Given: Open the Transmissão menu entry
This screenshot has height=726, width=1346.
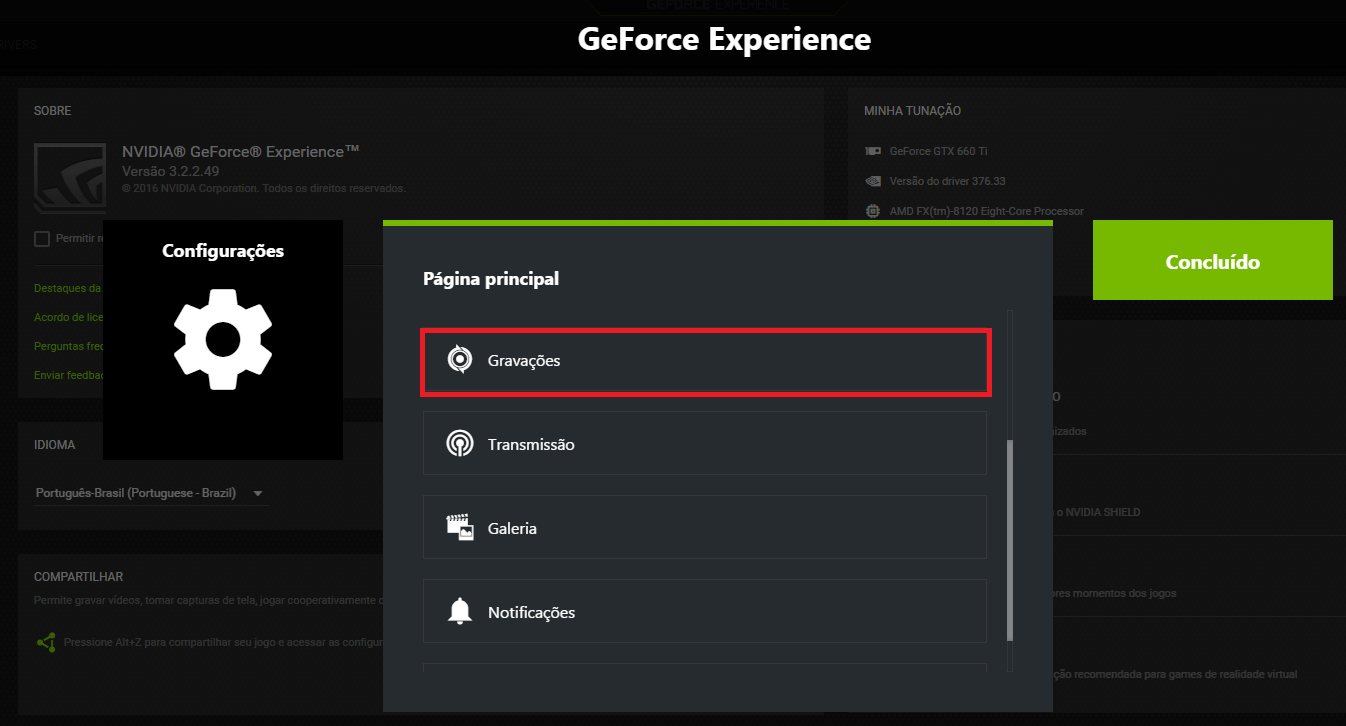Looking at the screenshot, I should coord(705,444).
